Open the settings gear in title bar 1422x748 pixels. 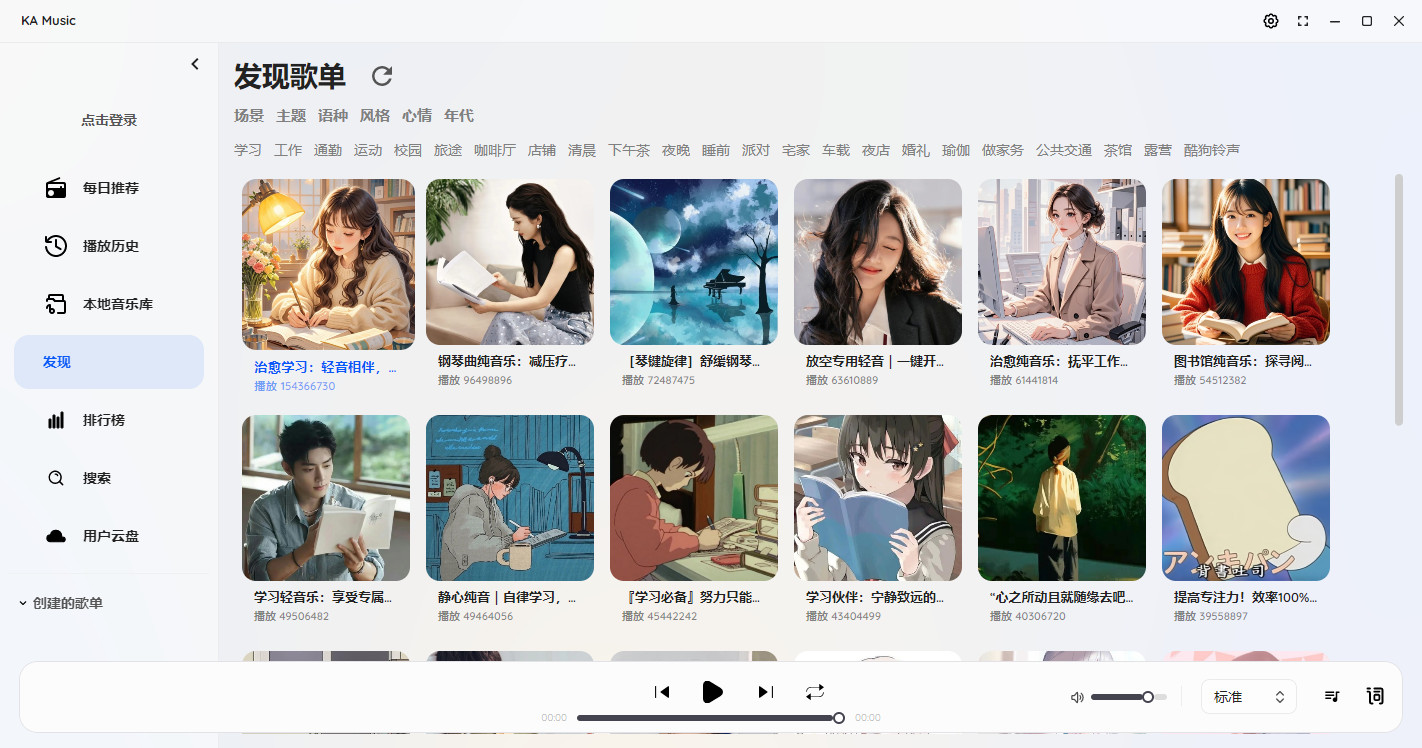point(1271,21)
